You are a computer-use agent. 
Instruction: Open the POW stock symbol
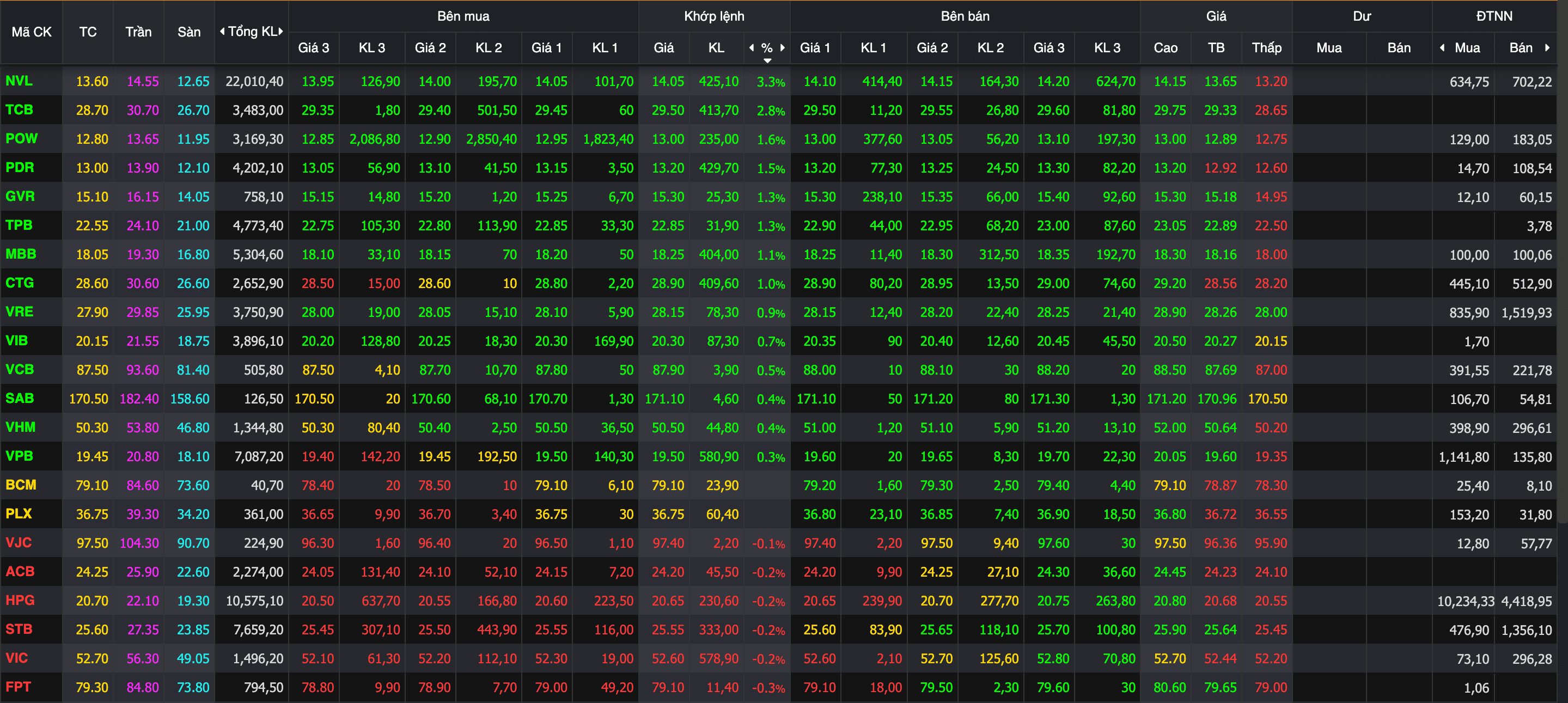coord(21,139)
